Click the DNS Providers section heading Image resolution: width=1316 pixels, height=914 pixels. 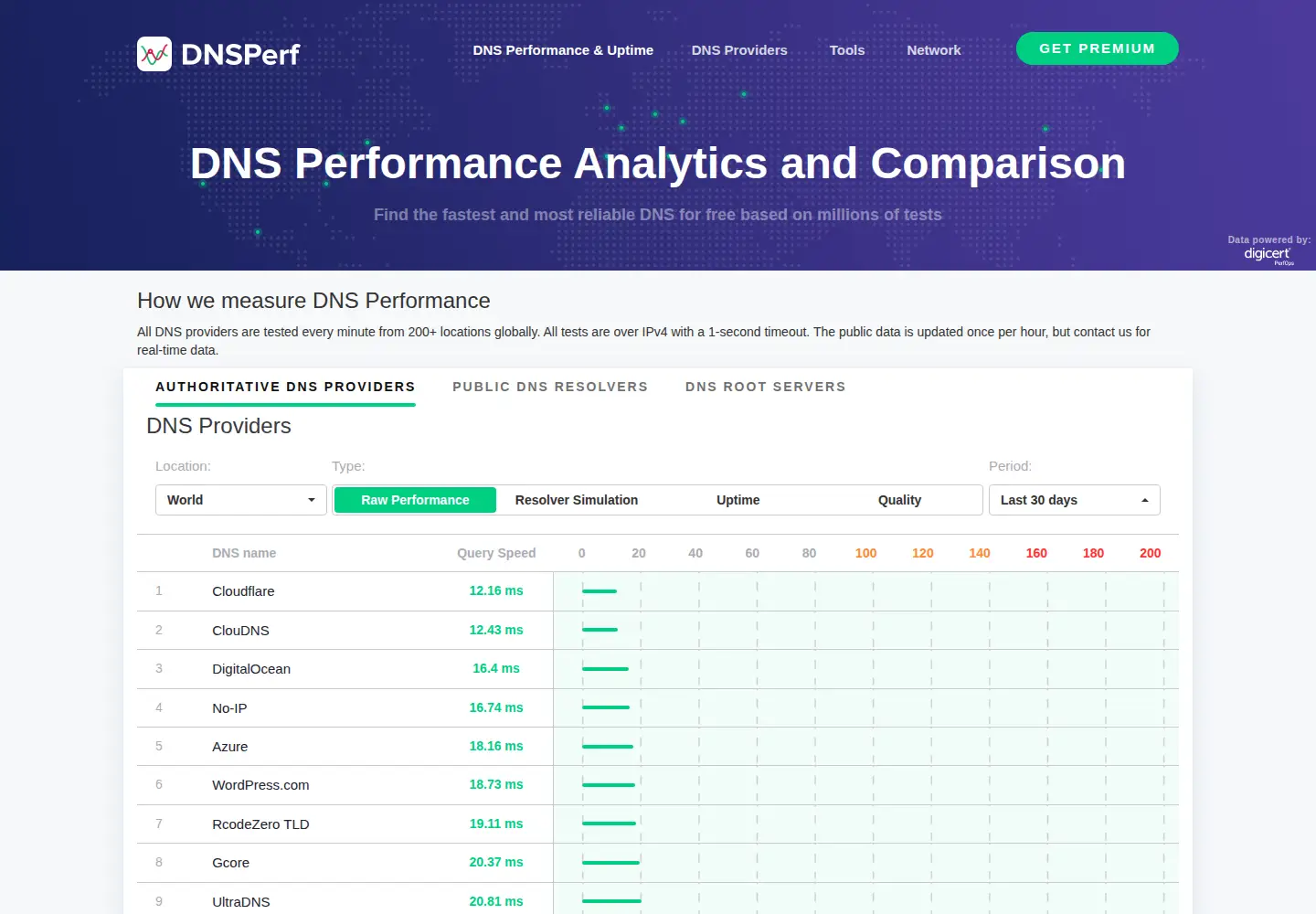tap(218, 426)
